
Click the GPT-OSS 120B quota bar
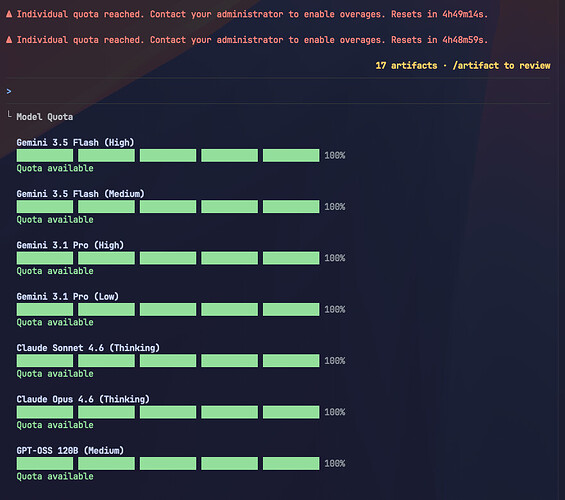coord(168,464)
